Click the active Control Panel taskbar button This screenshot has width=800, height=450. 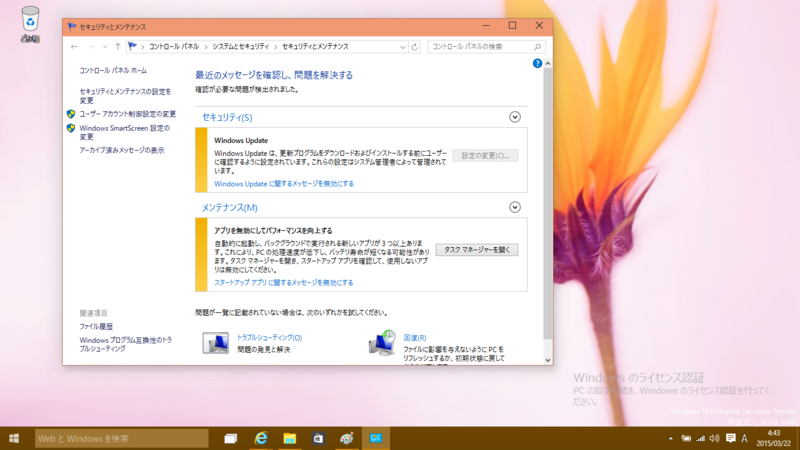[376, 438]
